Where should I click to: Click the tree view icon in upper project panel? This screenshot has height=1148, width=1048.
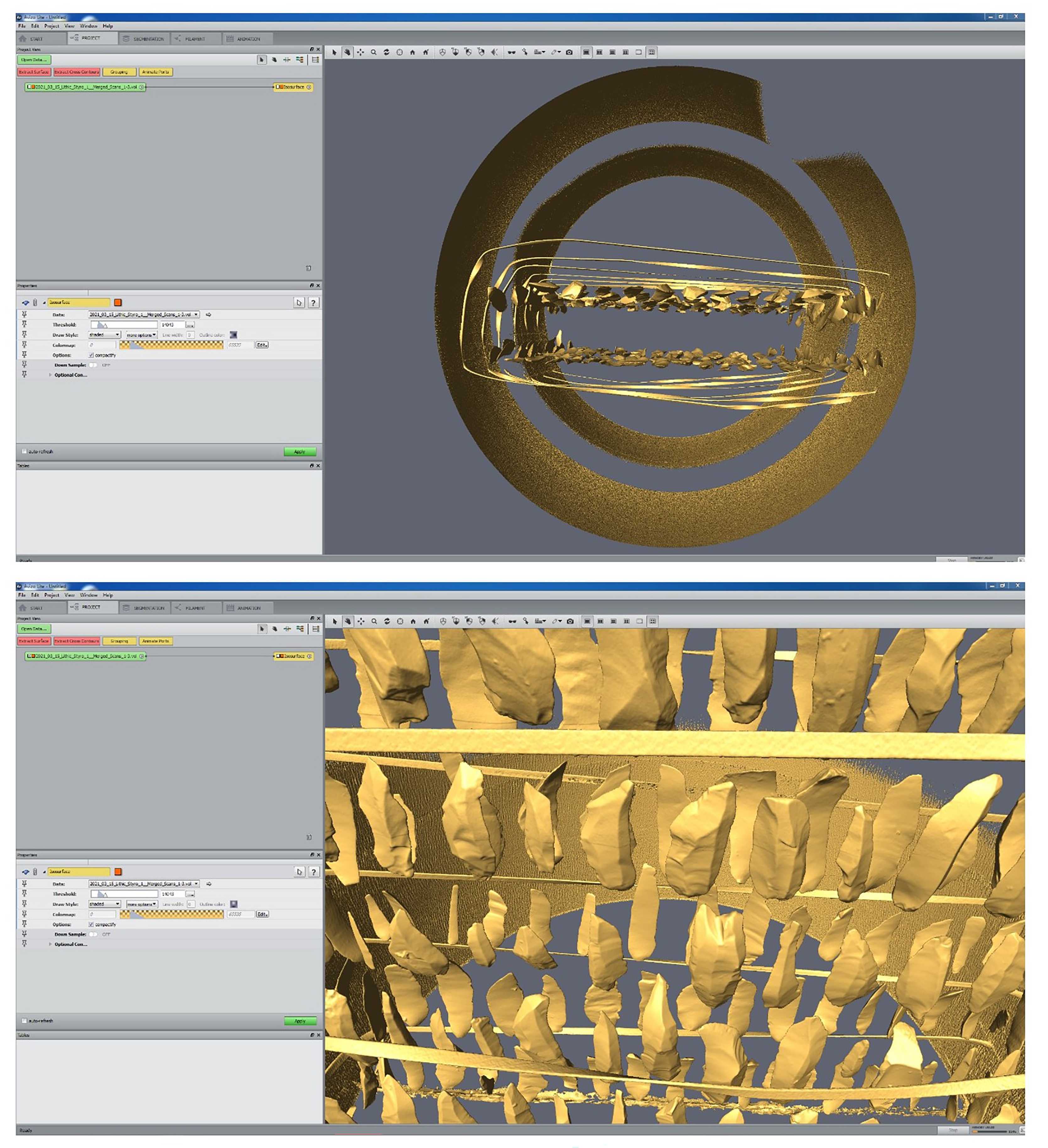point(315,59)
